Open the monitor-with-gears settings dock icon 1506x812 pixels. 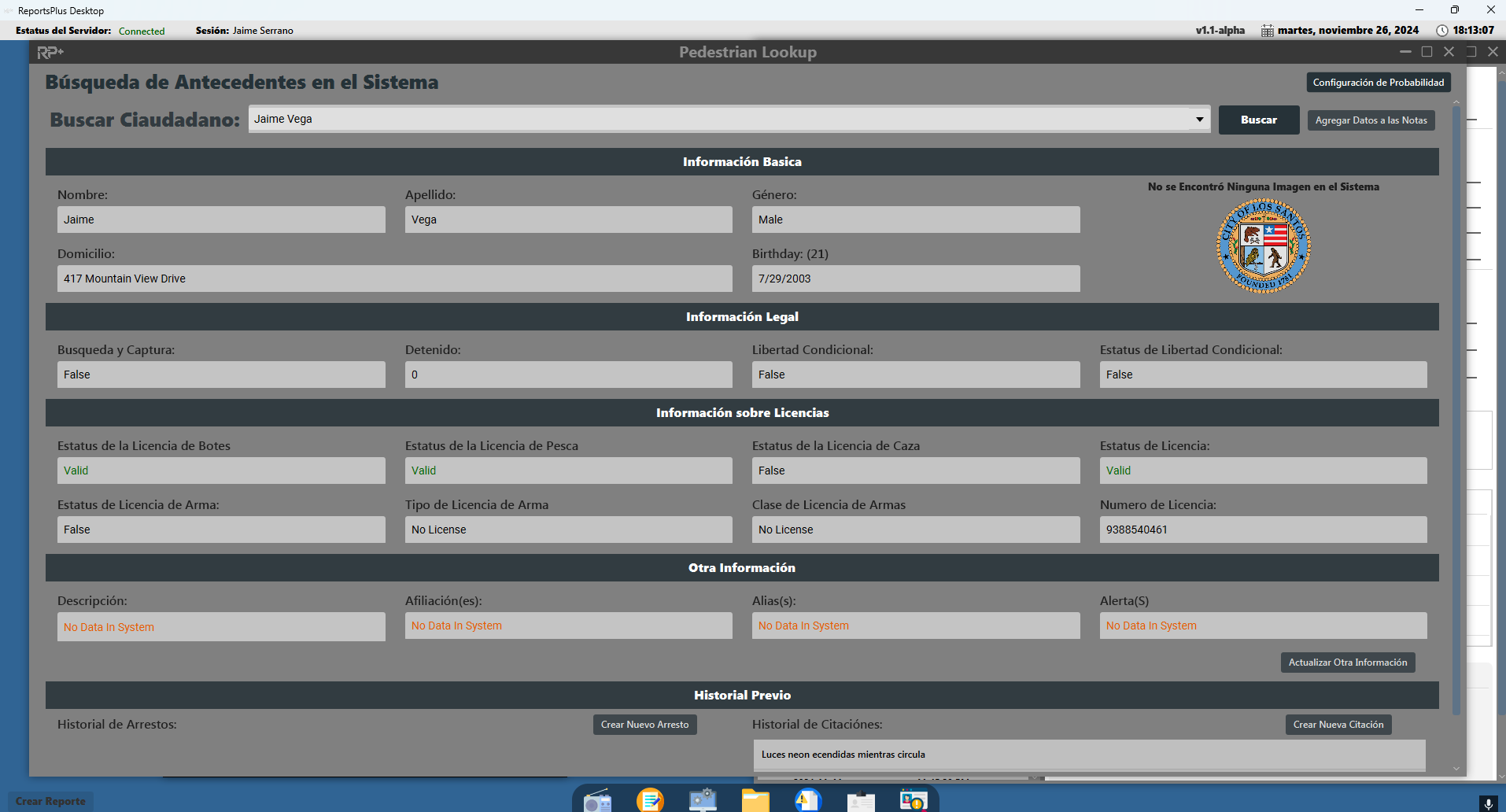click(x=703, y=800)
